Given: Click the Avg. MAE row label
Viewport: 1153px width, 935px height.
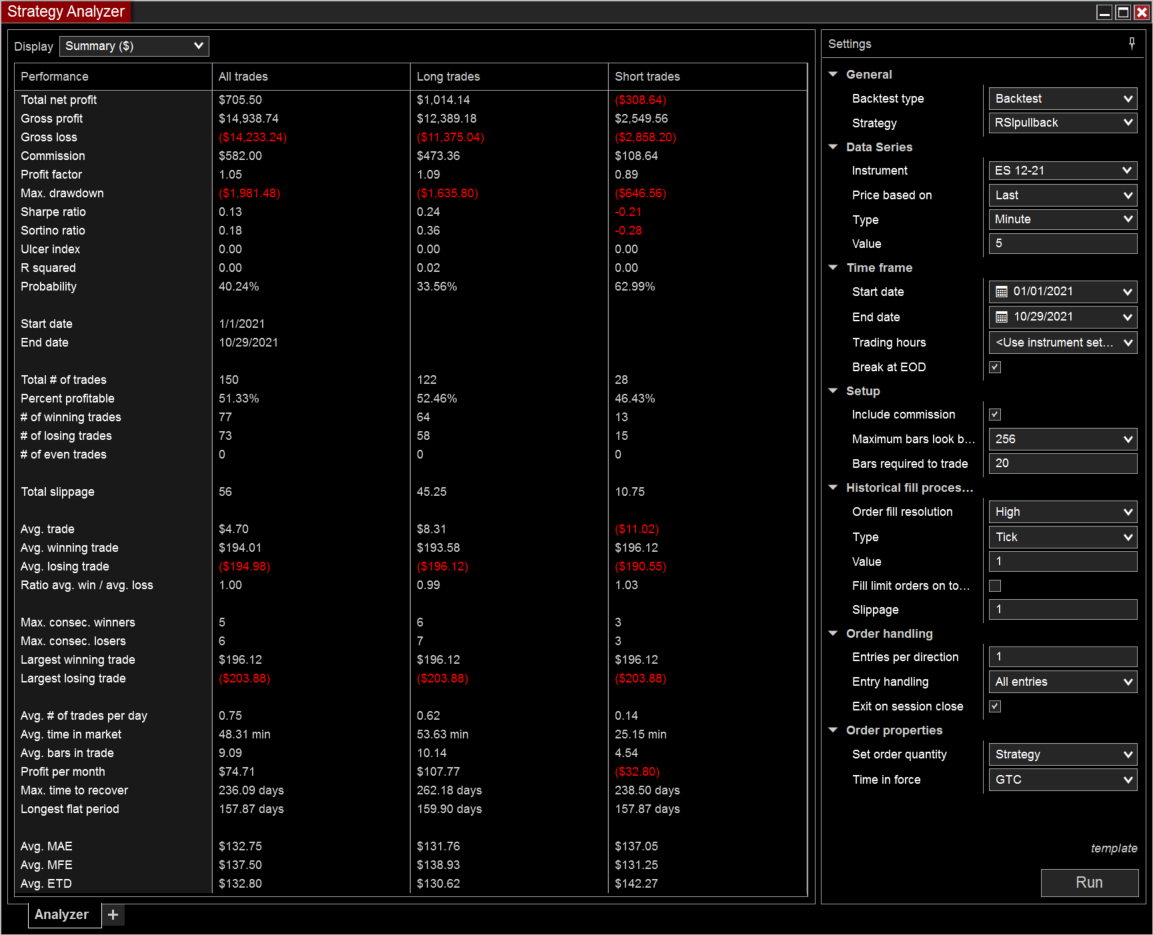Looking at the screenshot, I should tap(46, 847).
